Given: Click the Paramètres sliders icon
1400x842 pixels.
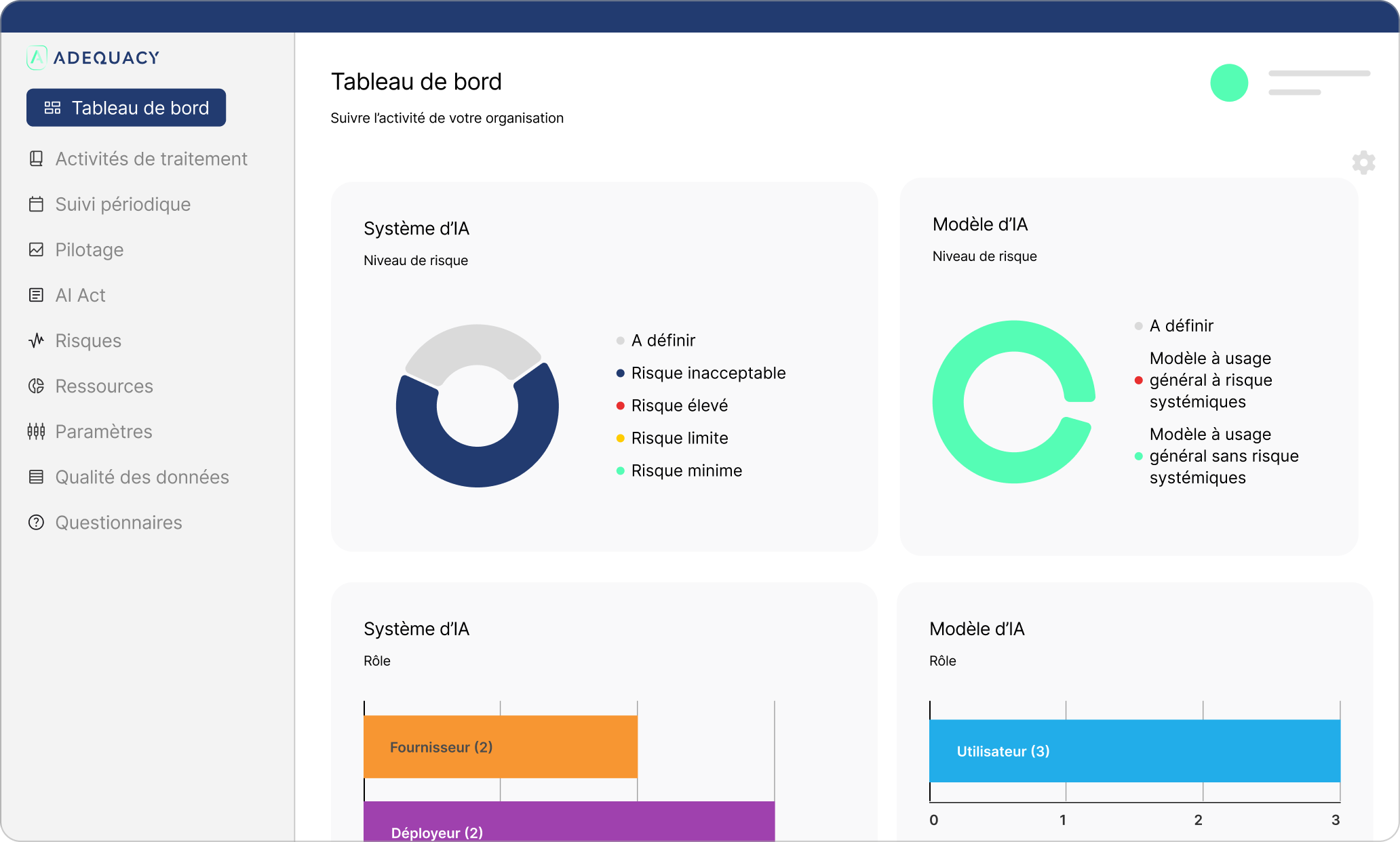Looking at the screenshot, I should (37, 431).
